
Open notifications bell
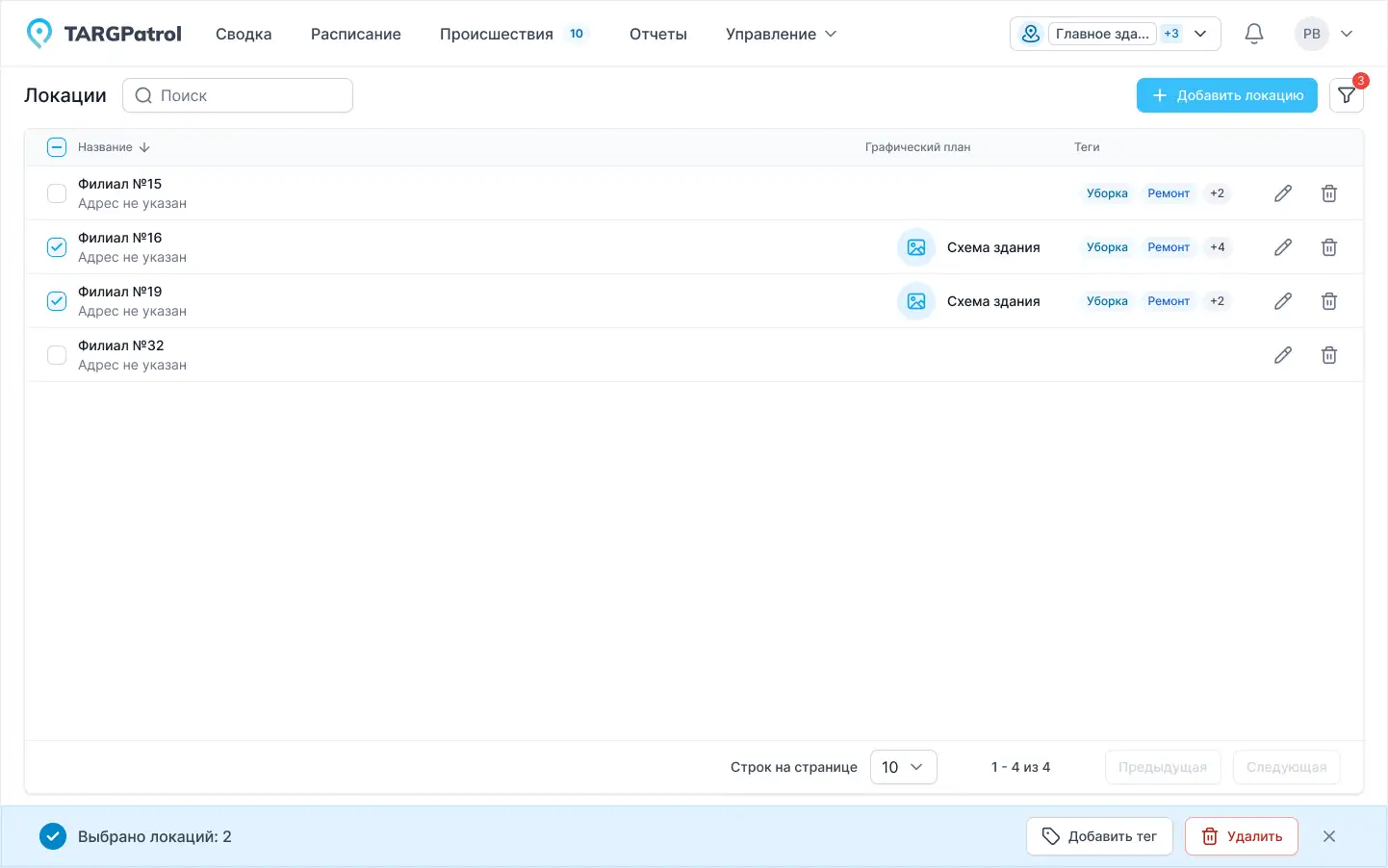(x=1253, y=34)
